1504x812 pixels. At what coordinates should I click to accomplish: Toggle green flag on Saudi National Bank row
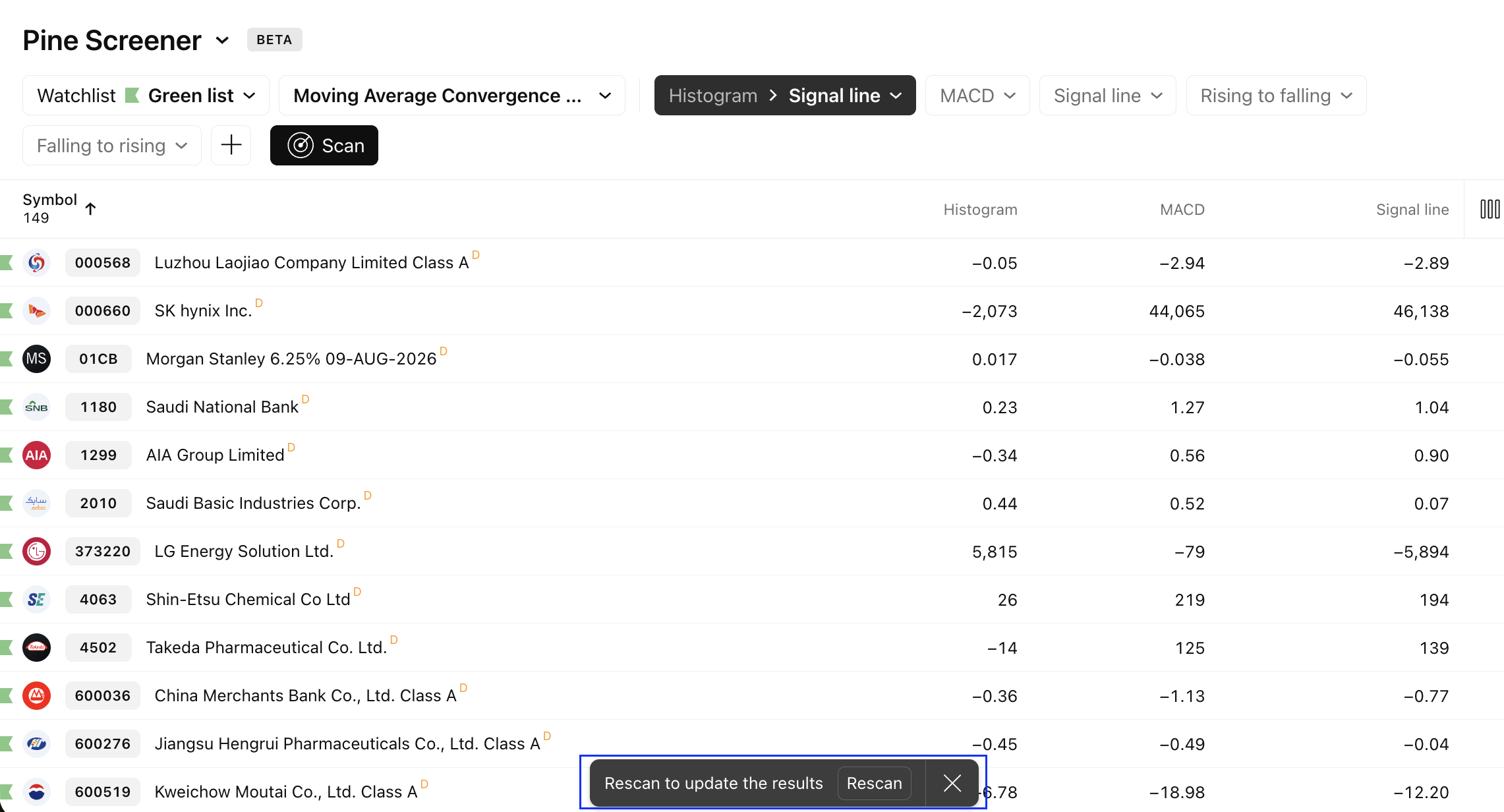[7, 407]
